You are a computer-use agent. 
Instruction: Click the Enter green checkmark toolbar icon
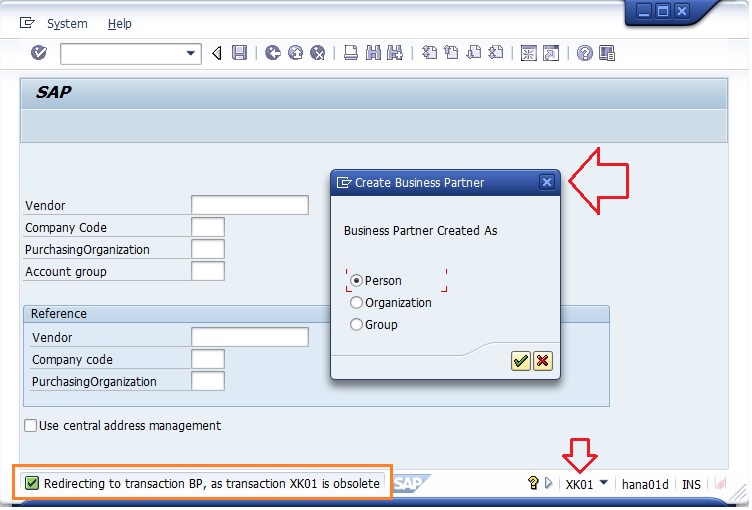tap(39, 52)
